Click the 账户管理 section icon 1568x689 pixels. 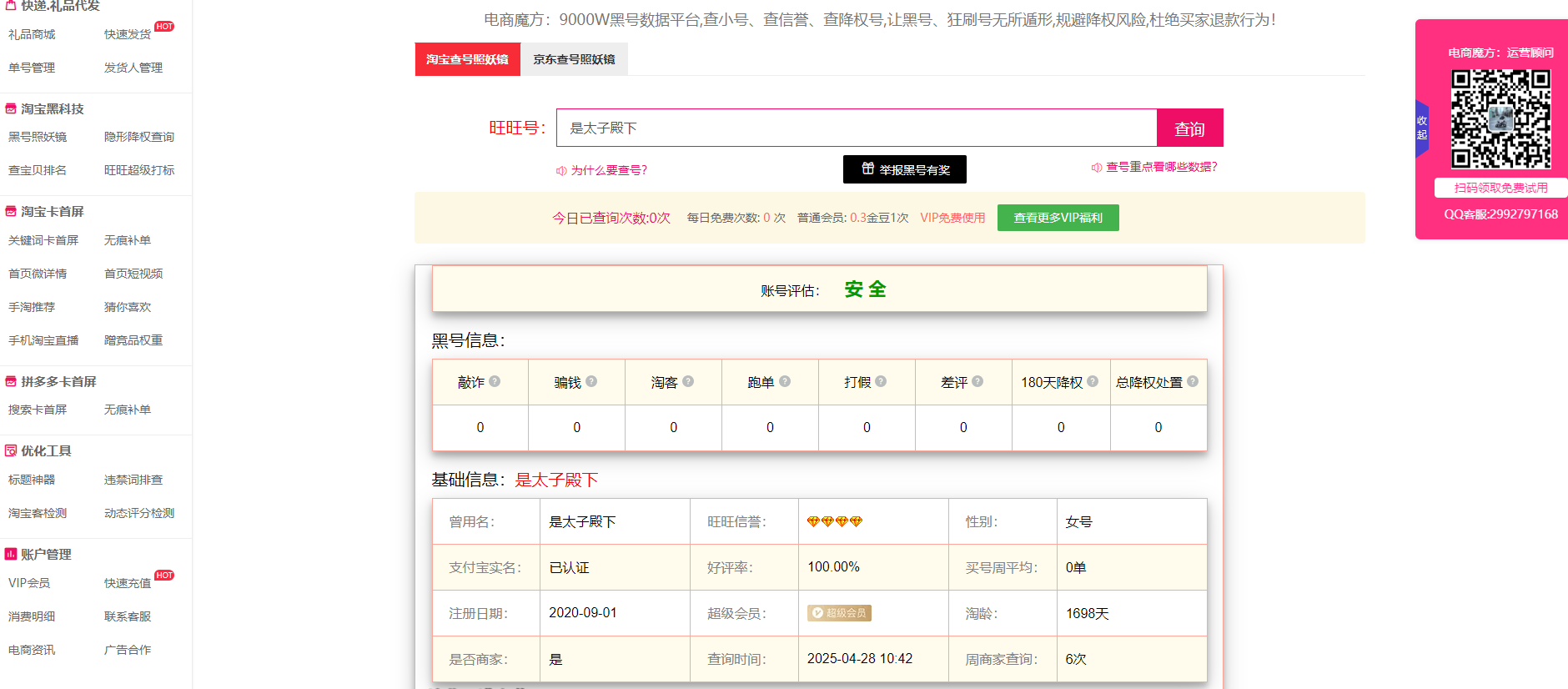coord(11,554)
